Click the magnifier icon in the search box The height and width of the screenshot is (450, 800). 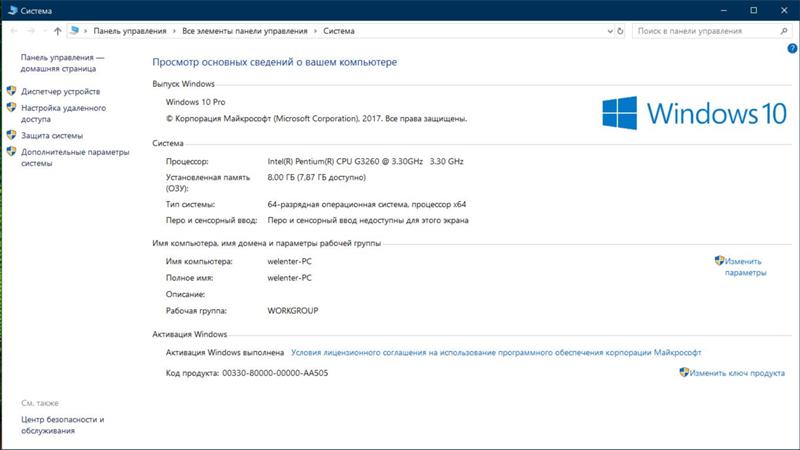783,31
